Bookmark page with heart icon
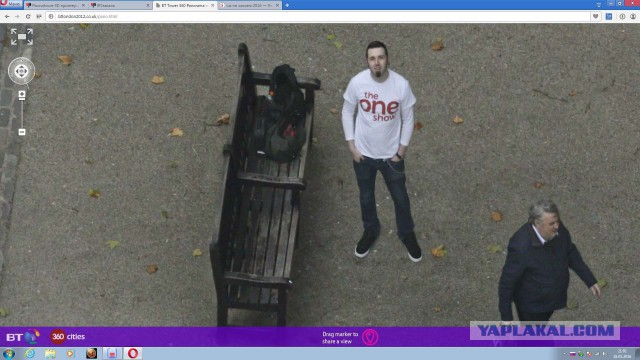Image resolution: width=640 pixels, height=360 pixels. click(596, 16)
